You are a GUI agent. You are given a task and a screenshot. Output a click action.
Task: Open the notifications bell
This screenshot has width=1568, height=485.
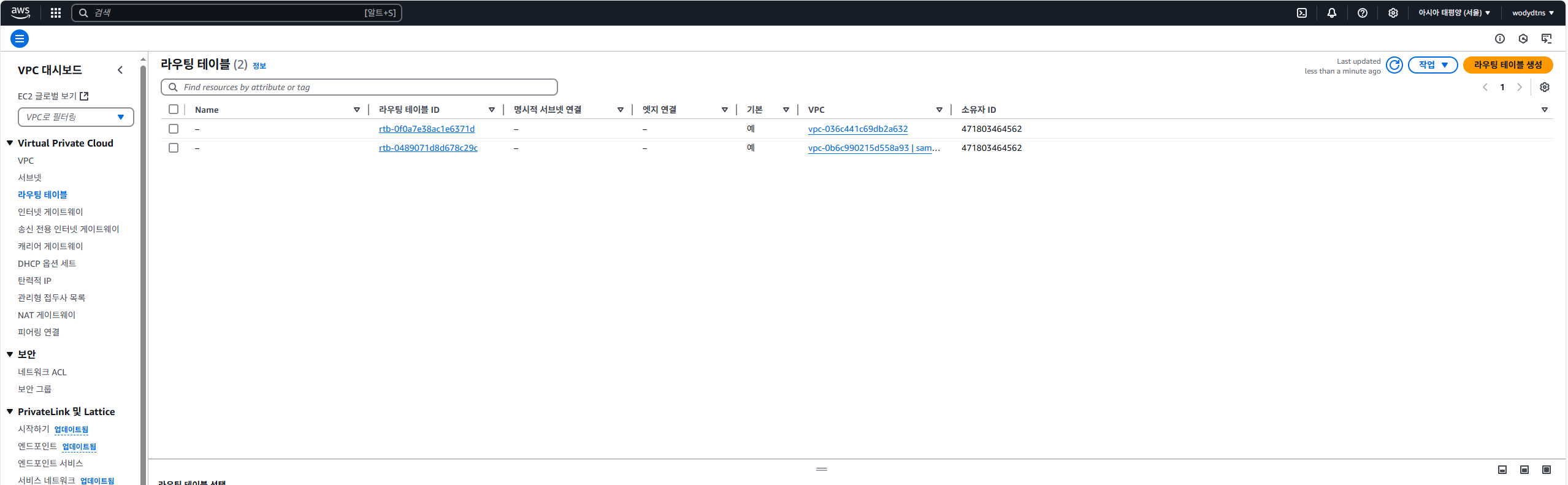tap(1332, 13)
